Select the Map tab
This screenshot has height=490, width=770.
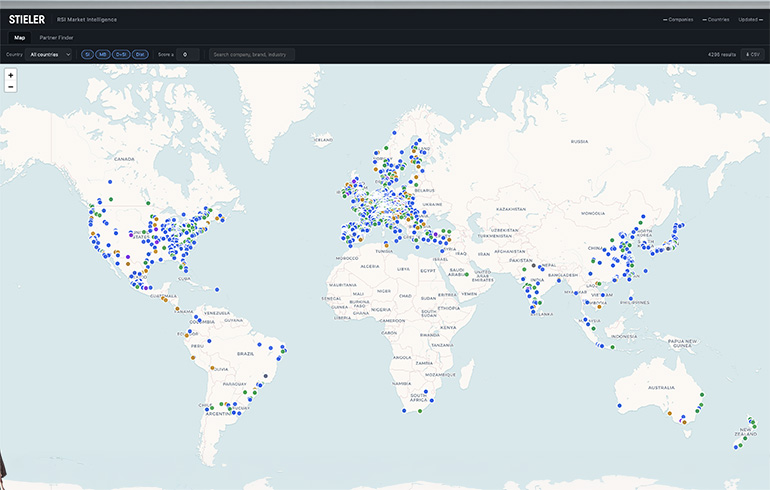tap(19, 37)
